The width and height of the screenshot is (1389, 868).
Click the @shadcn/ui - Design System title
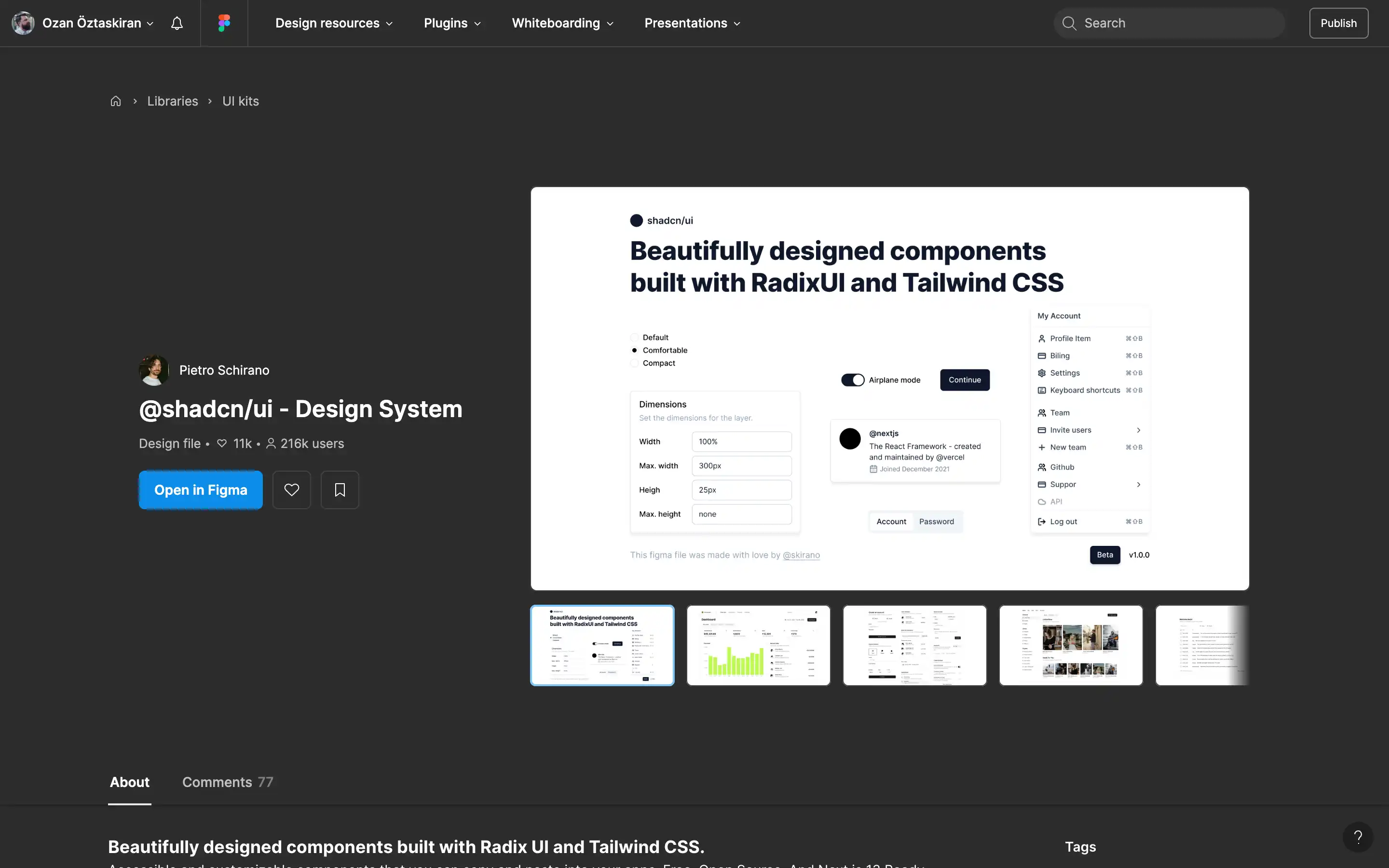click(x=301, y=409)
